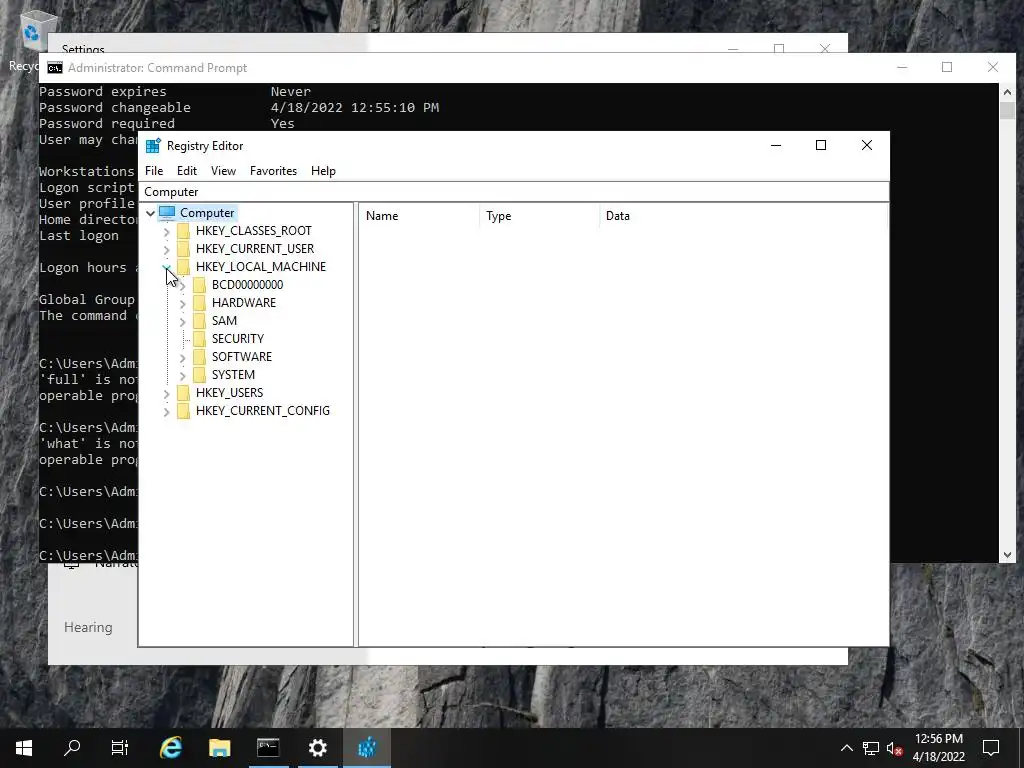Select the HKEY_CURRENT_CONFIG label

(x=263, y=410)
